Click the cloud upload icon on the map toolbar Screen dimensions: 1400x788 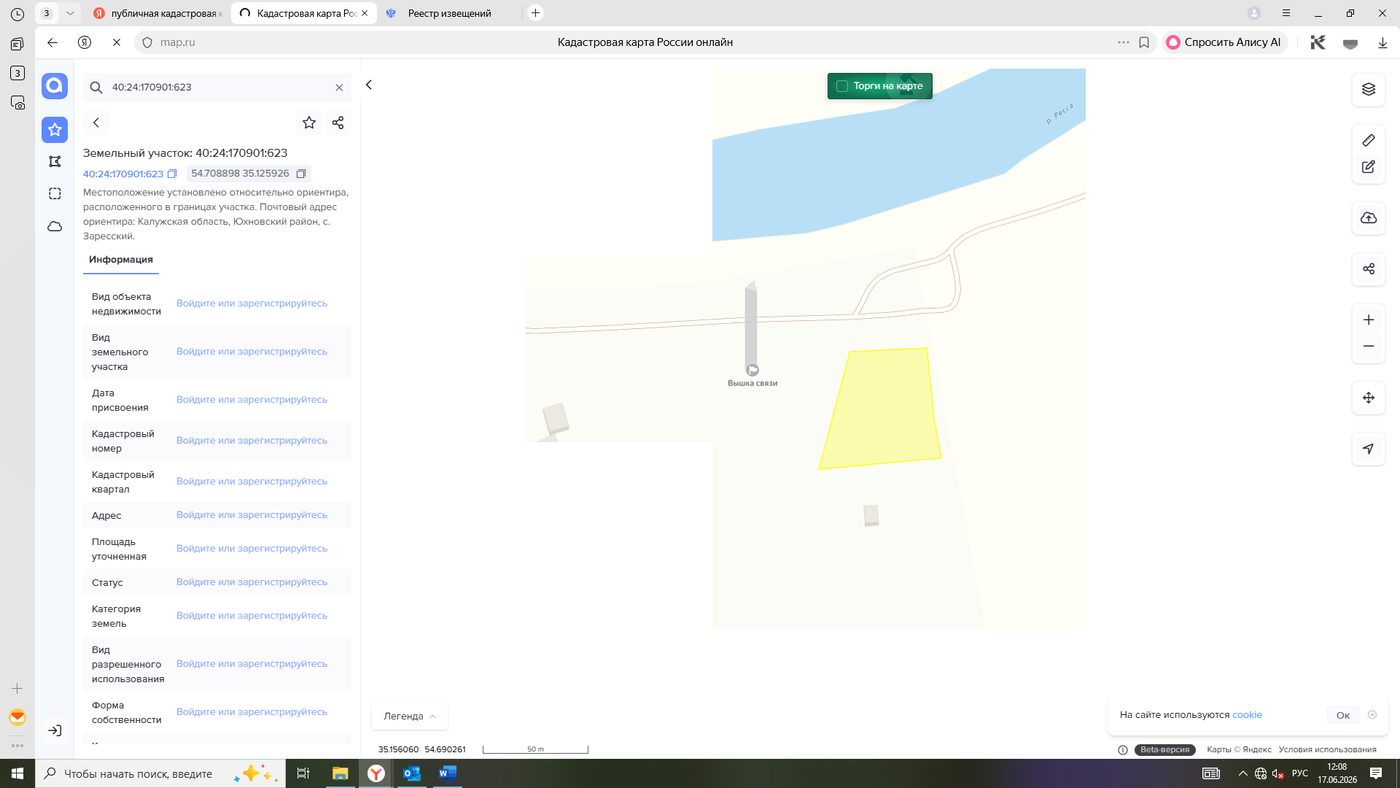click(1369, 218)
